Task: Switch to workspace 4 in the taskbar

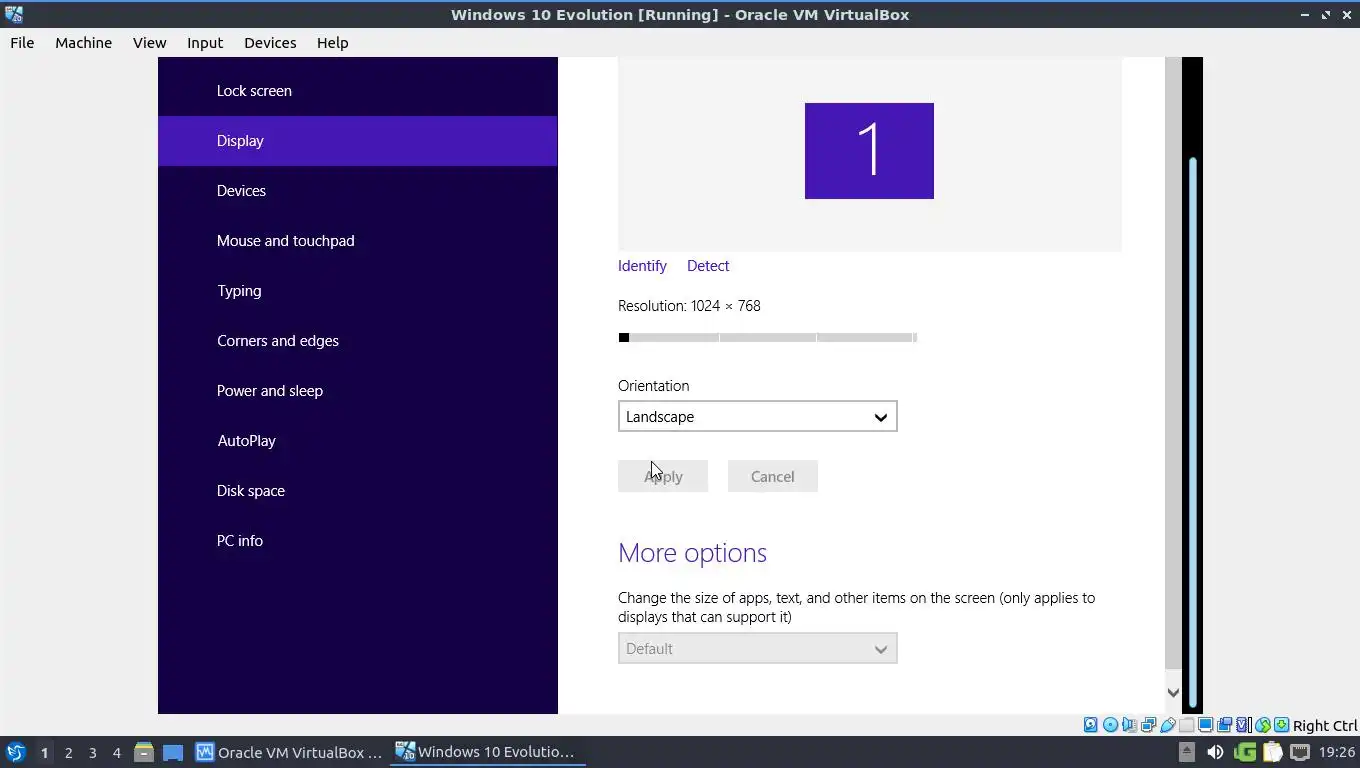Action: coord(116,752)
